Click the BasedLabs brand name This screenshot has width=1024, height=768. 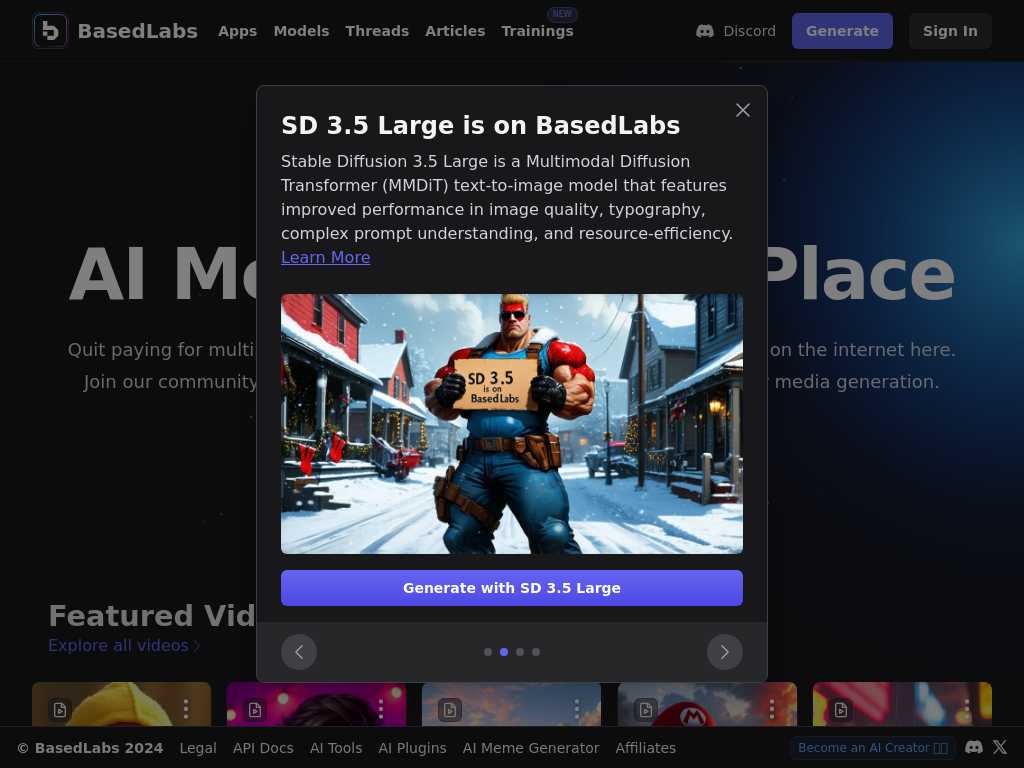pos(138,31)
